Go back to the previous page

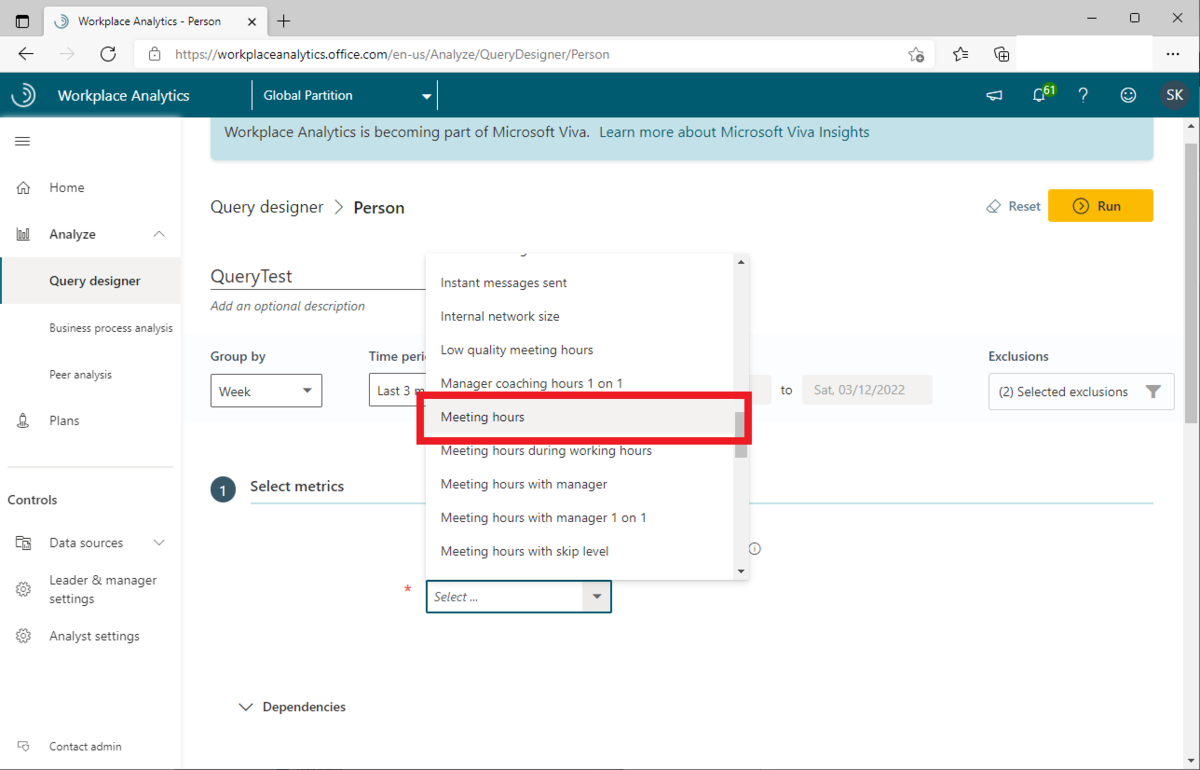26,54
